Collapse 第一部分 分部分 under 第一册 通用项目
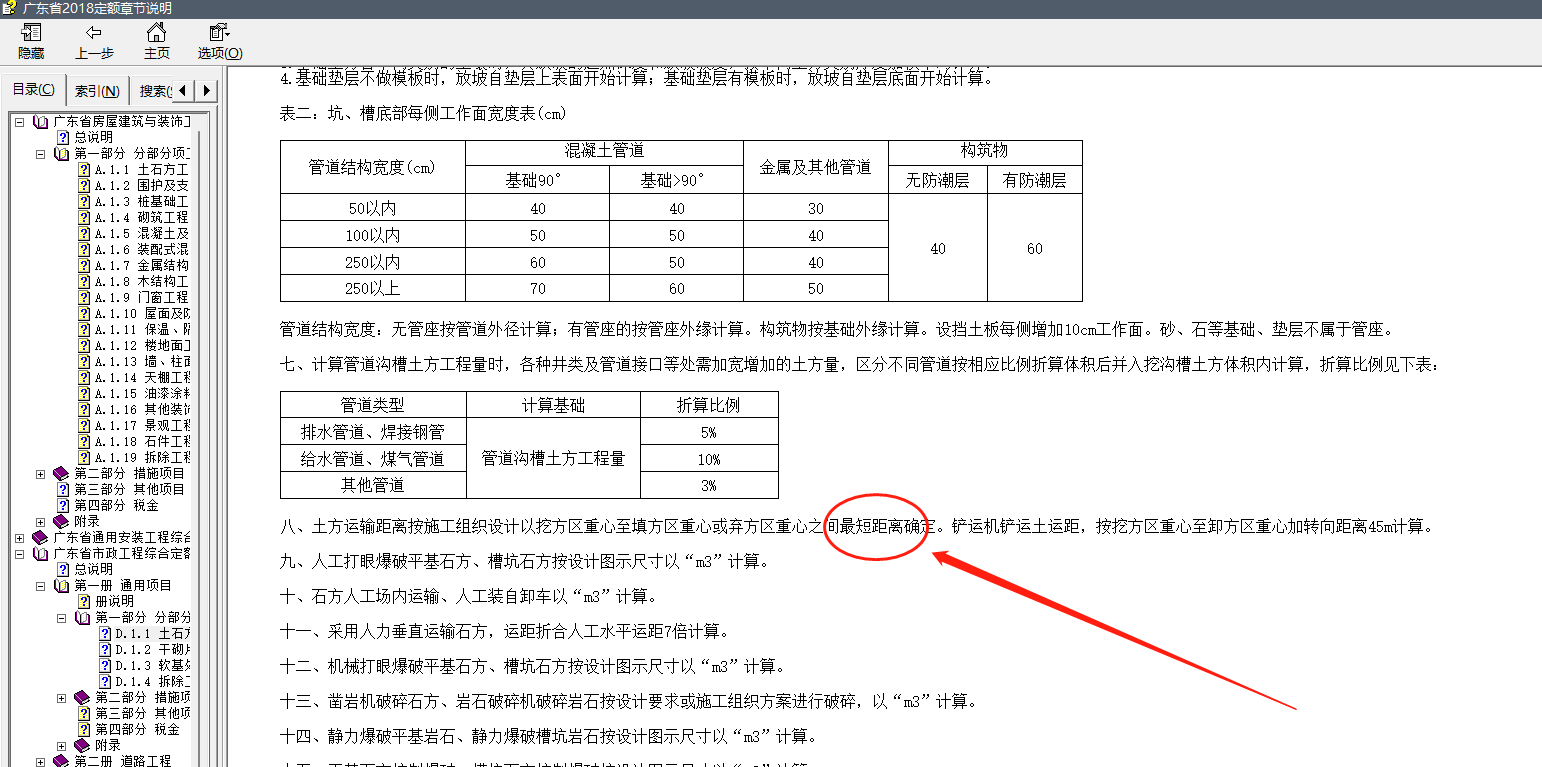This screenshot has width=1542, height=767. 61,617
